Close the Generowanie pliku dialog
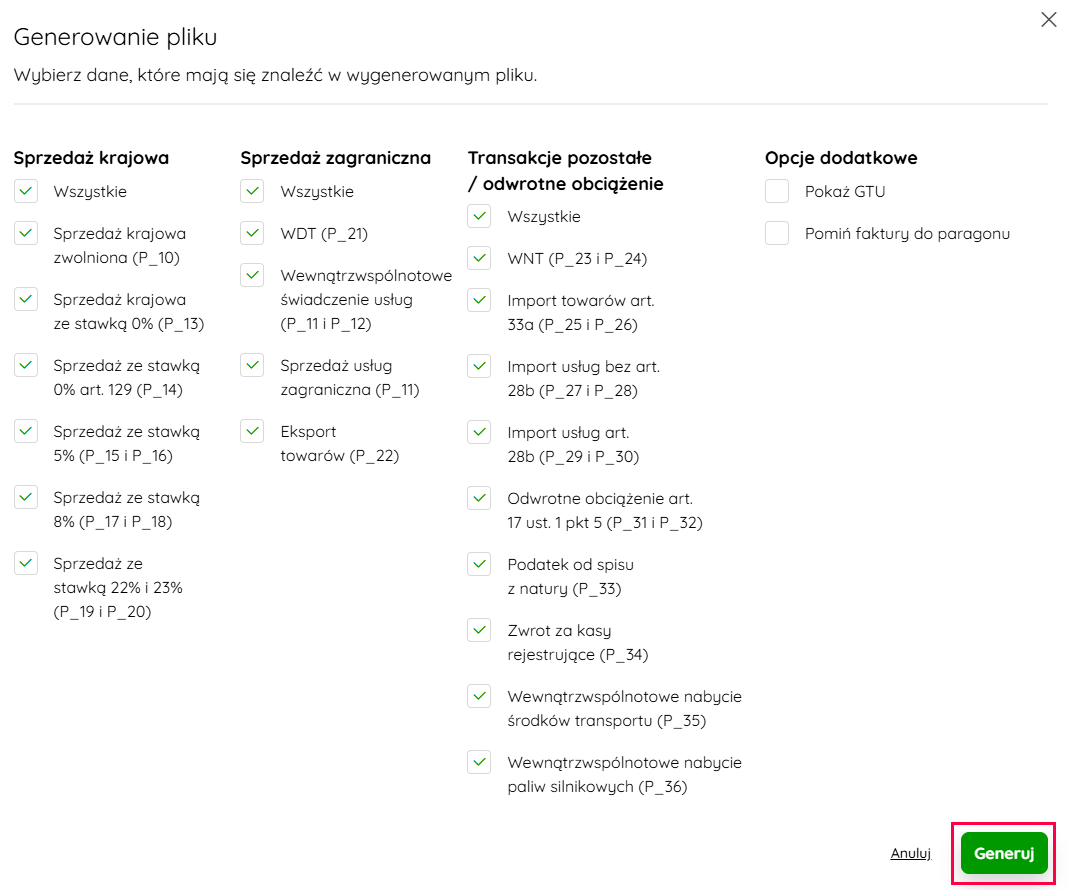1071x890 pixels. (1048, 20)
